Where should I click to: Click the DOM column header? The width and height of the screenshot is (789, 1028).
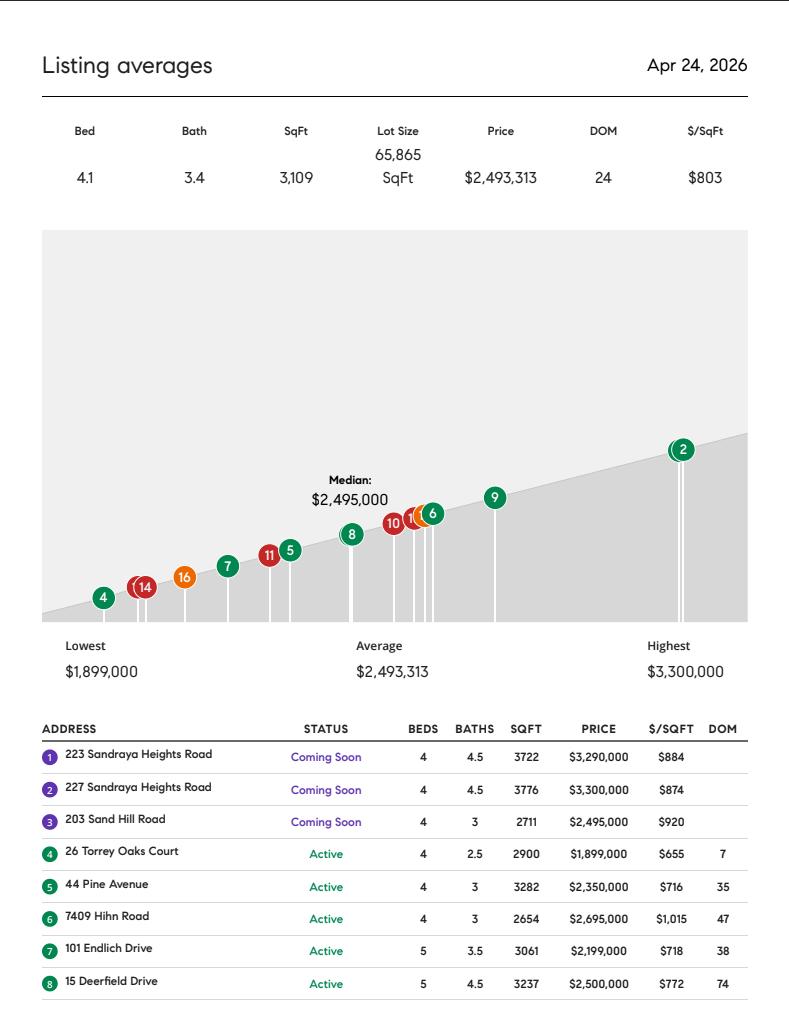click(x=722, y=729)
